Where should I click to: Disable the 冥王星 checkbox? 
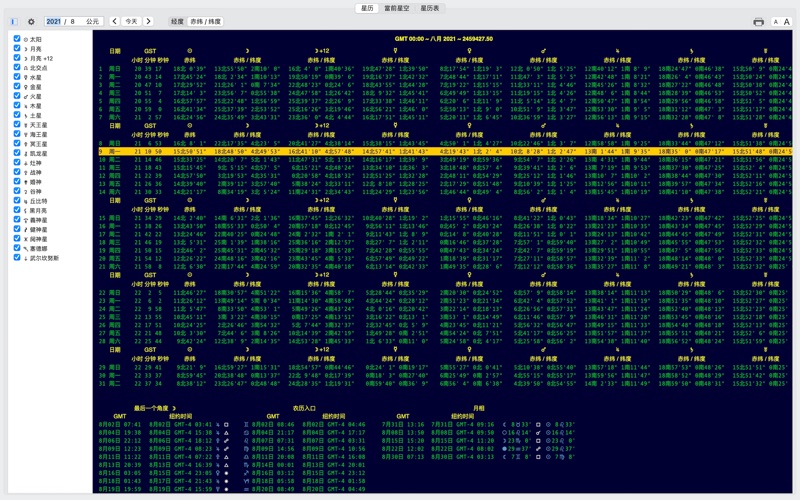17,144
